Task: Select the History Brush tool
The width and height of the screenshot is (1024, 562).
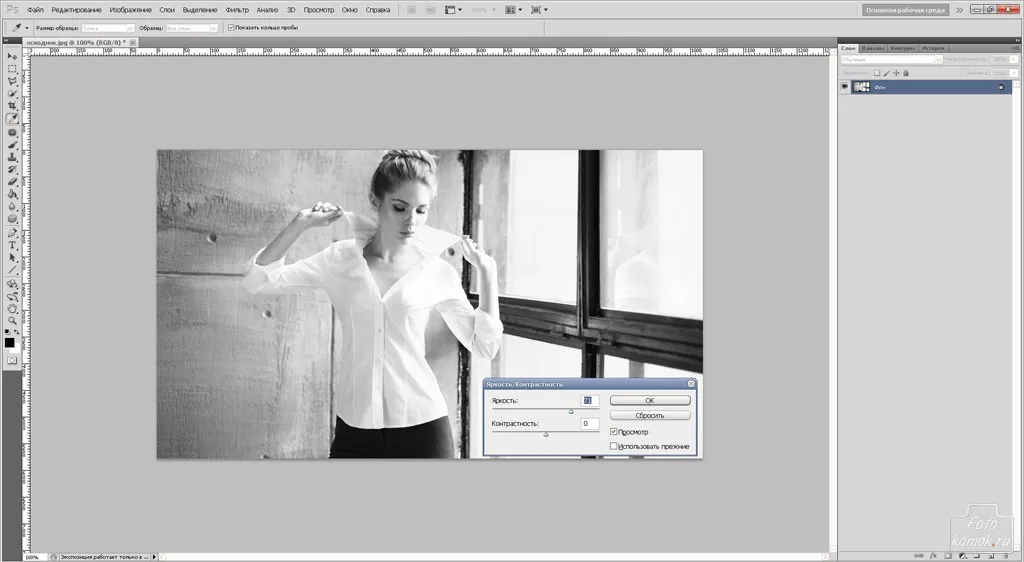Action: (x=12, y=170)
